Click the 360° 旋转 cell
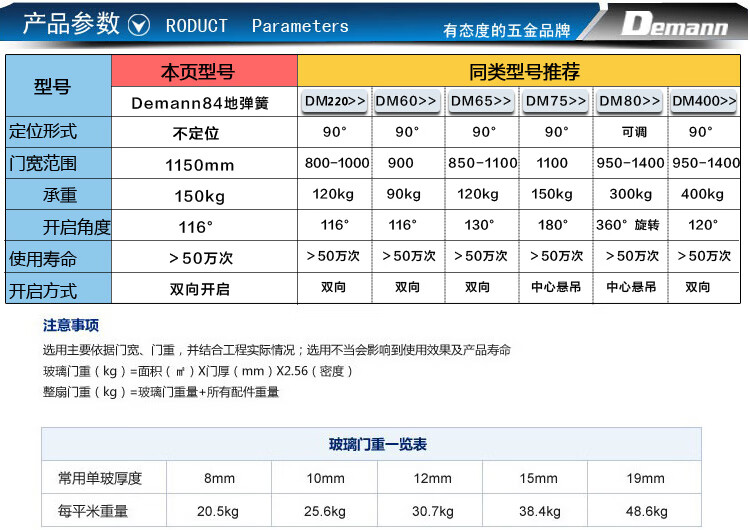 (x=628, y=224)
